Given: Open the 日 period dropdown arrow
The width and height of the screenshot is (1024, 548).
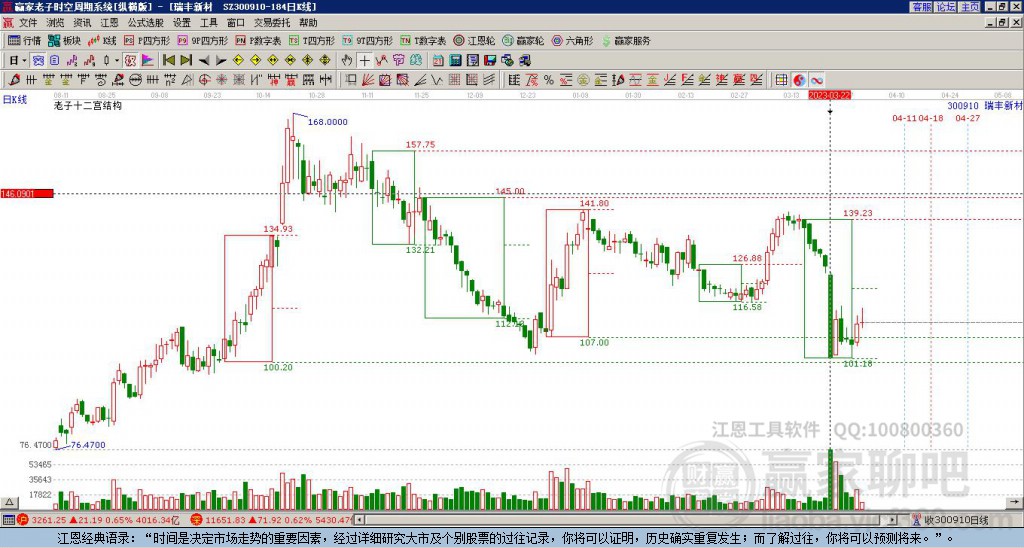Looking at the screenshot, I should tap(25, 61).
